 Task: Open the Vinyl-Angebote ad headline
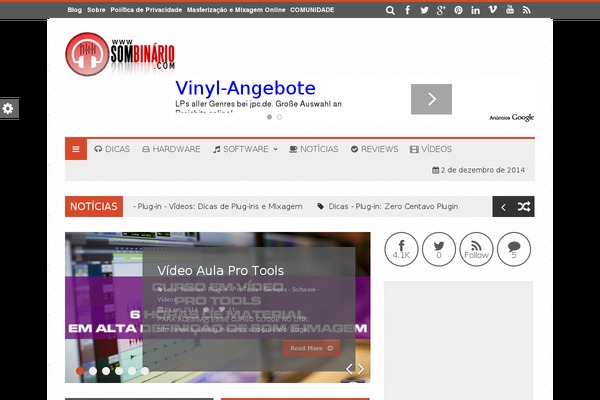click(x=245, y=88)
